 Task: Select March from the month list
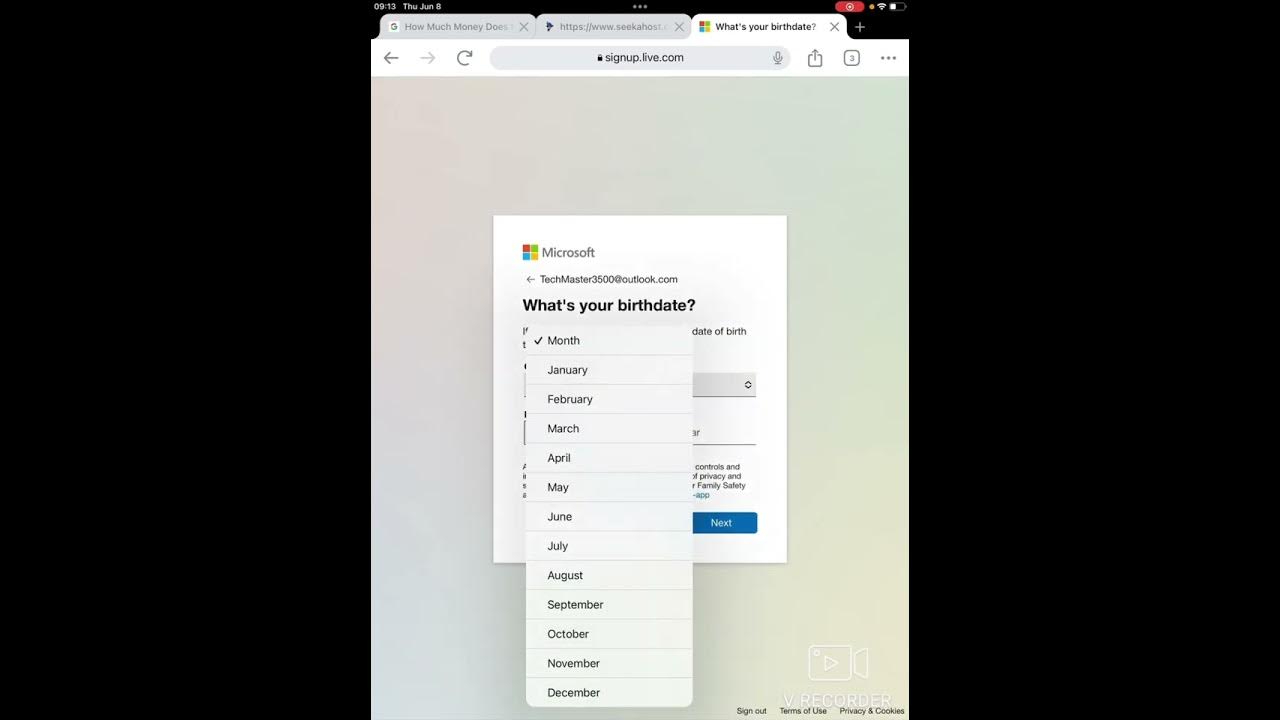[609, 429]
